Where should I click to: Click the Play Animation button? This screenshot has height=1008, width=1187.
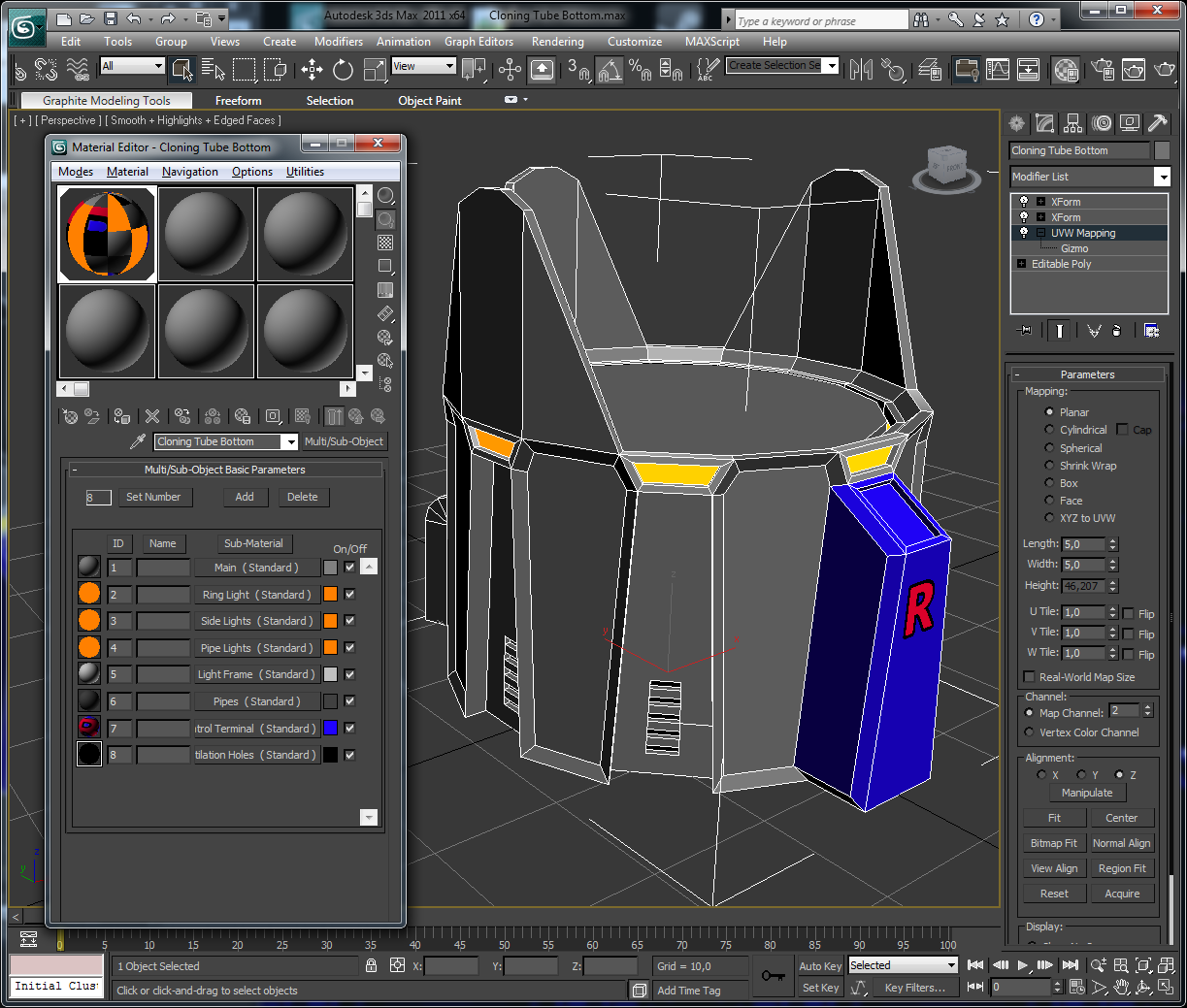(1022, 965)
